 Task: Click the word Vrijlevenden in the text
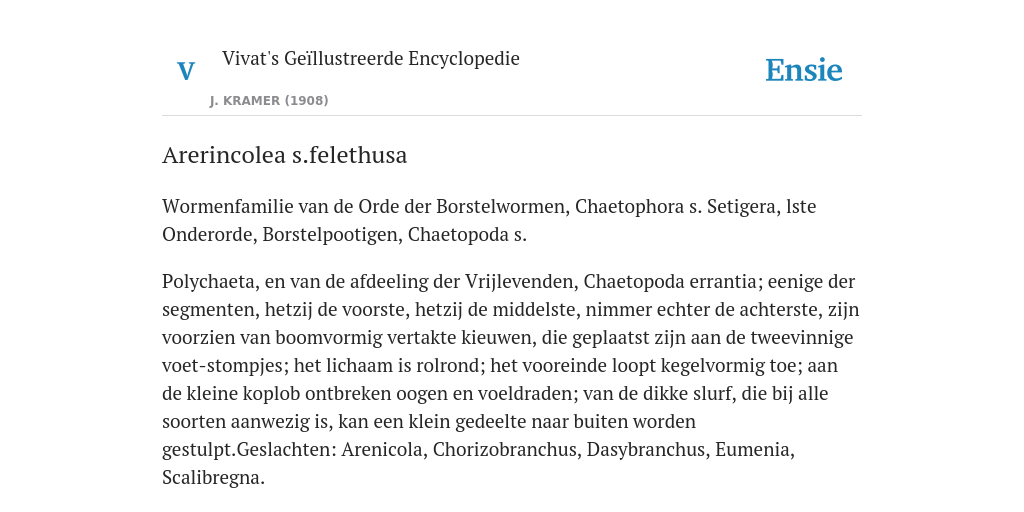(x=522, y=282)
